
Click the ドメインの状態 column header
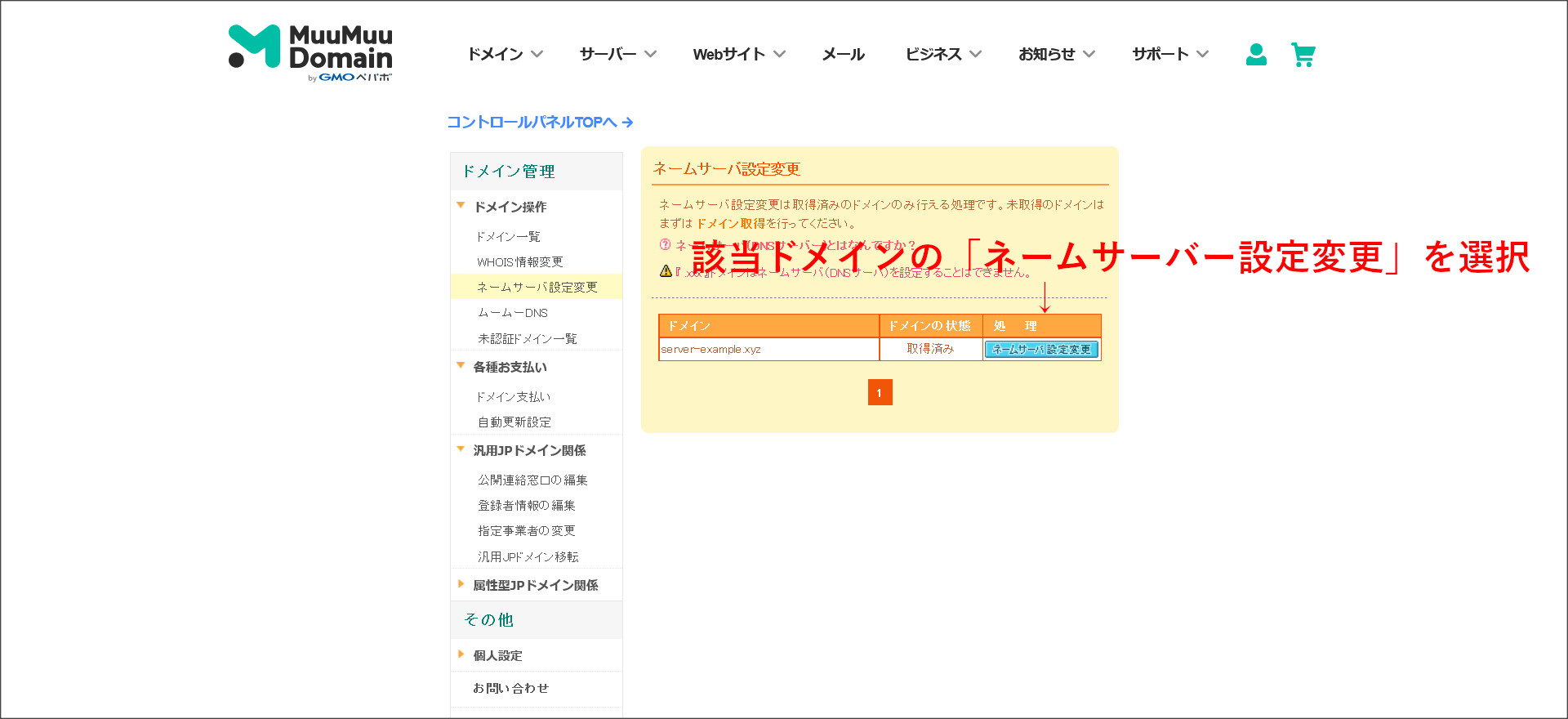[930, 326]
